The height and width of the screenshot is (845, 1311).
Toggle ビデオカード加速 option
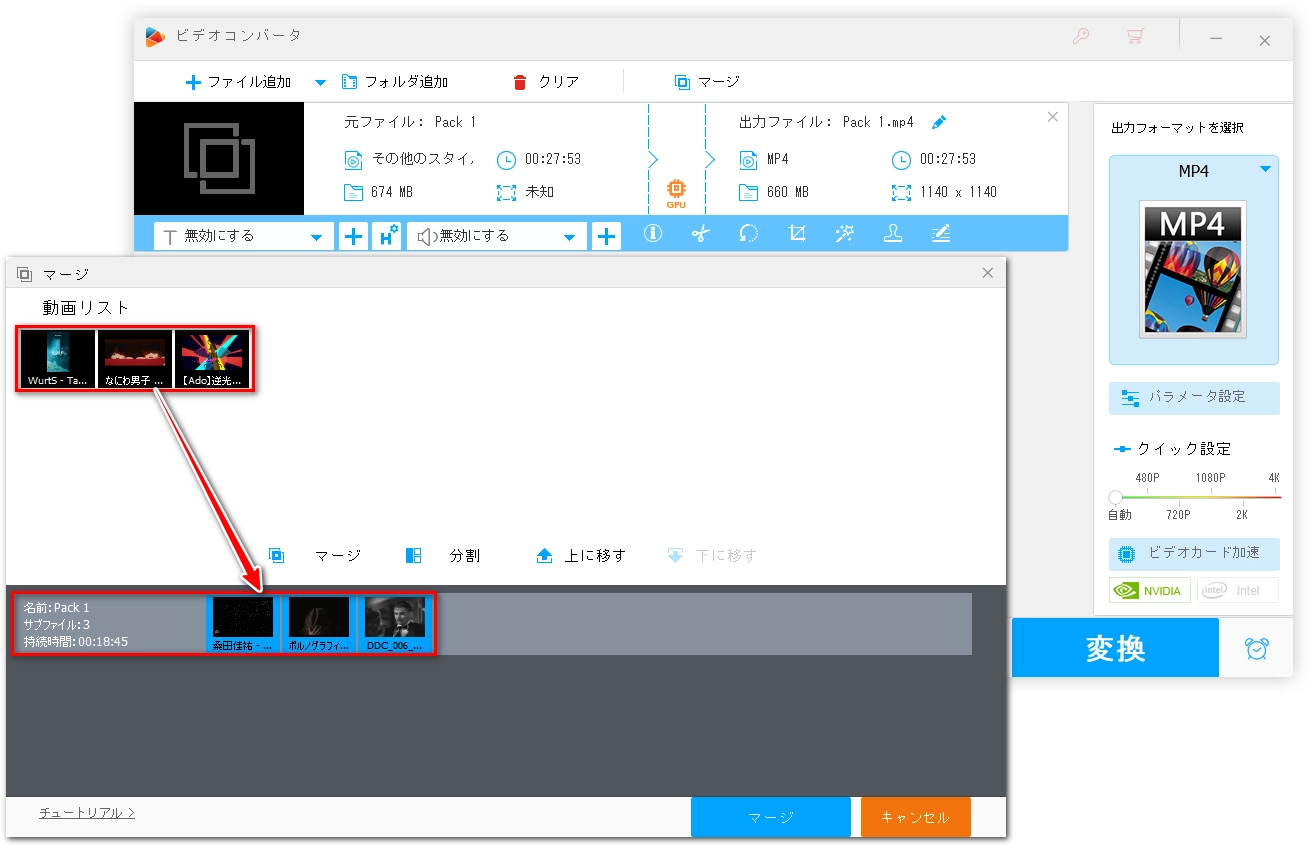click(1194, 553)
